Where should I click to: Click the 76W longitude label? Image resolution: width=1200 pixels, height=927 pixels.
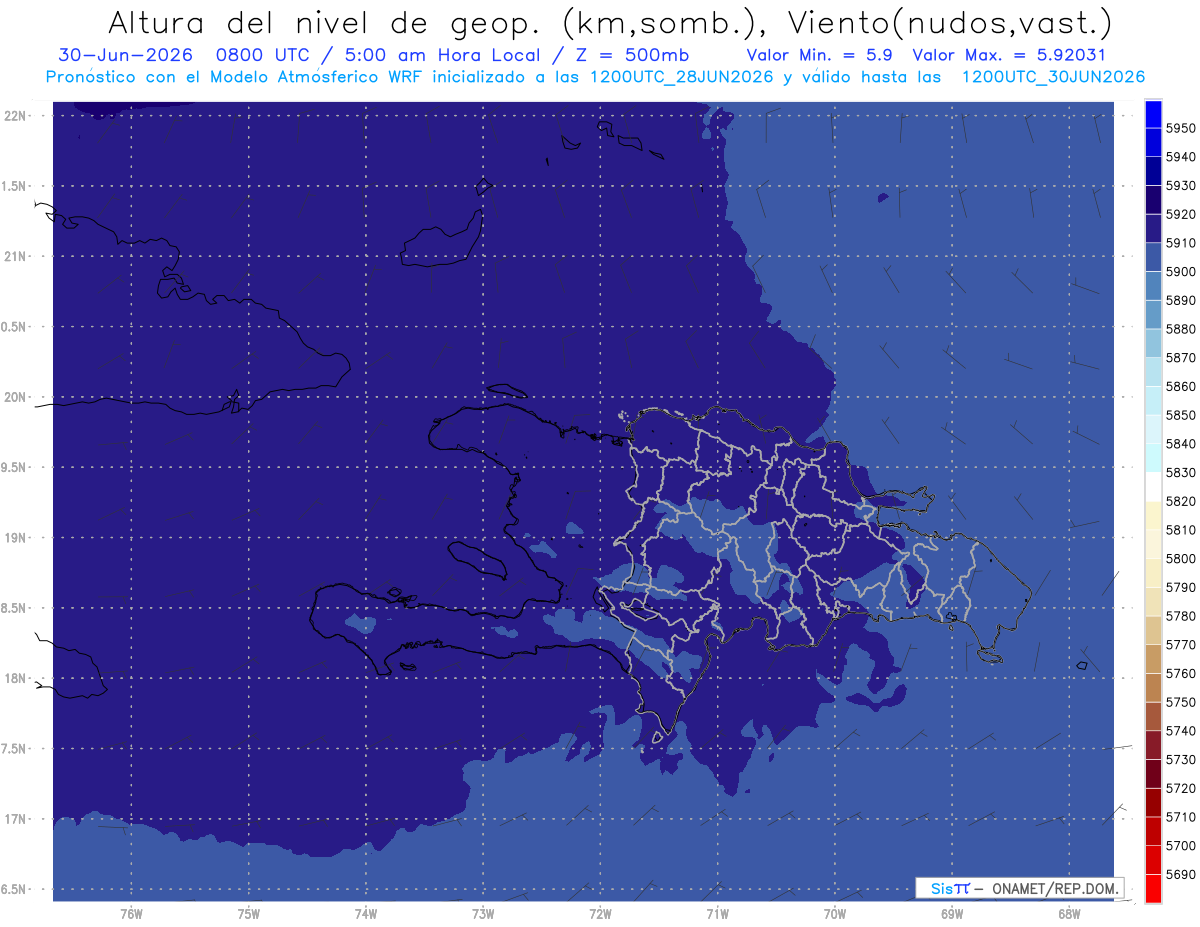click(131, 914)
